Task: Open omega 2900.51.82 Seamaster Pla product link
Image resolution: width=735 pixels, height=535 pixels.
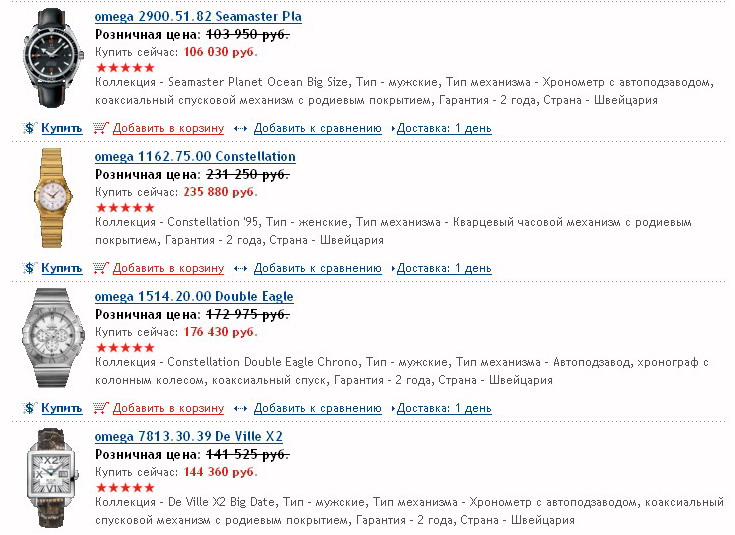Action: (x=197, y=17)
